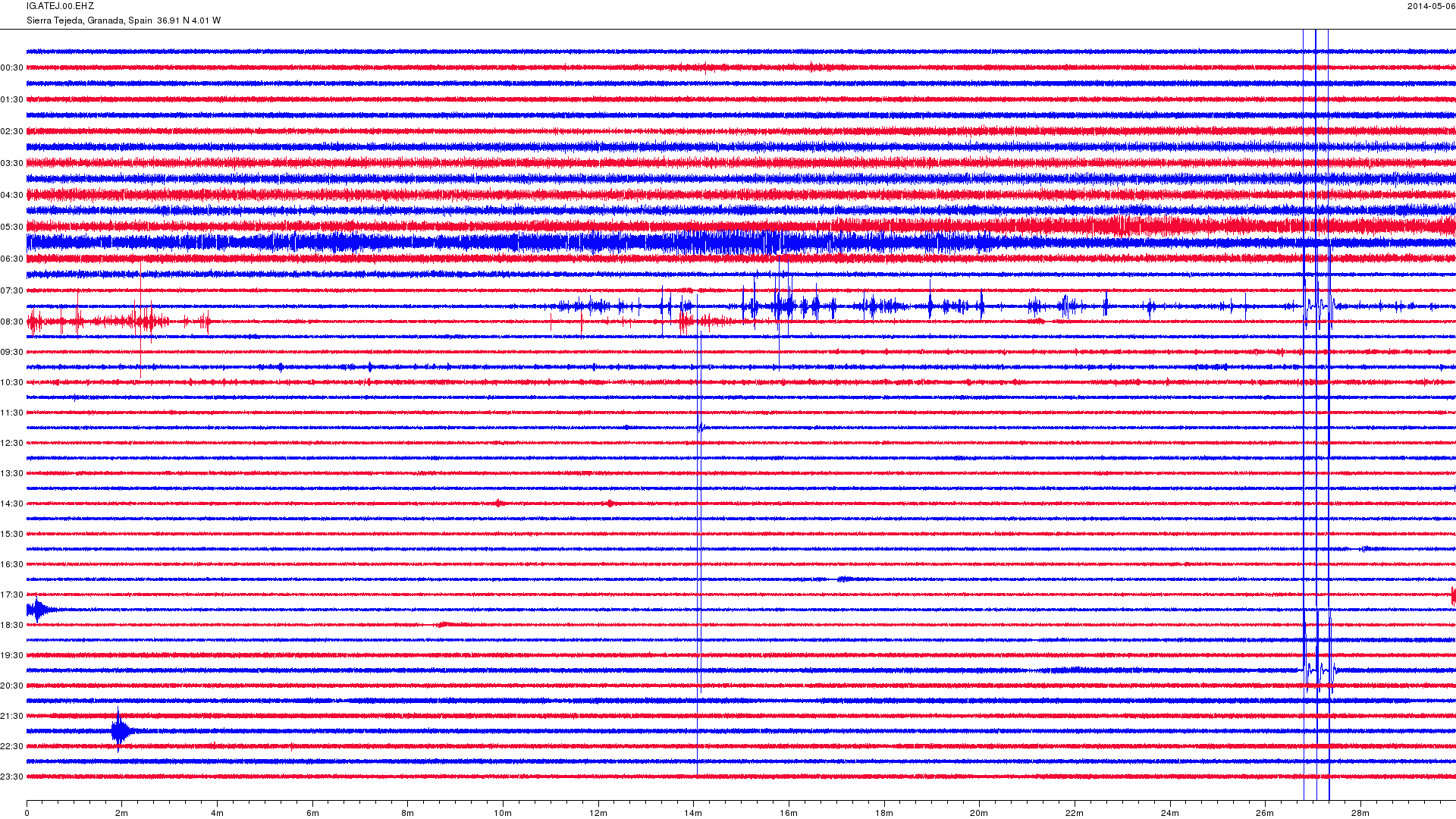Click the 05:30 time label
Screen dimensions: 1456x819
coord(11,227)
